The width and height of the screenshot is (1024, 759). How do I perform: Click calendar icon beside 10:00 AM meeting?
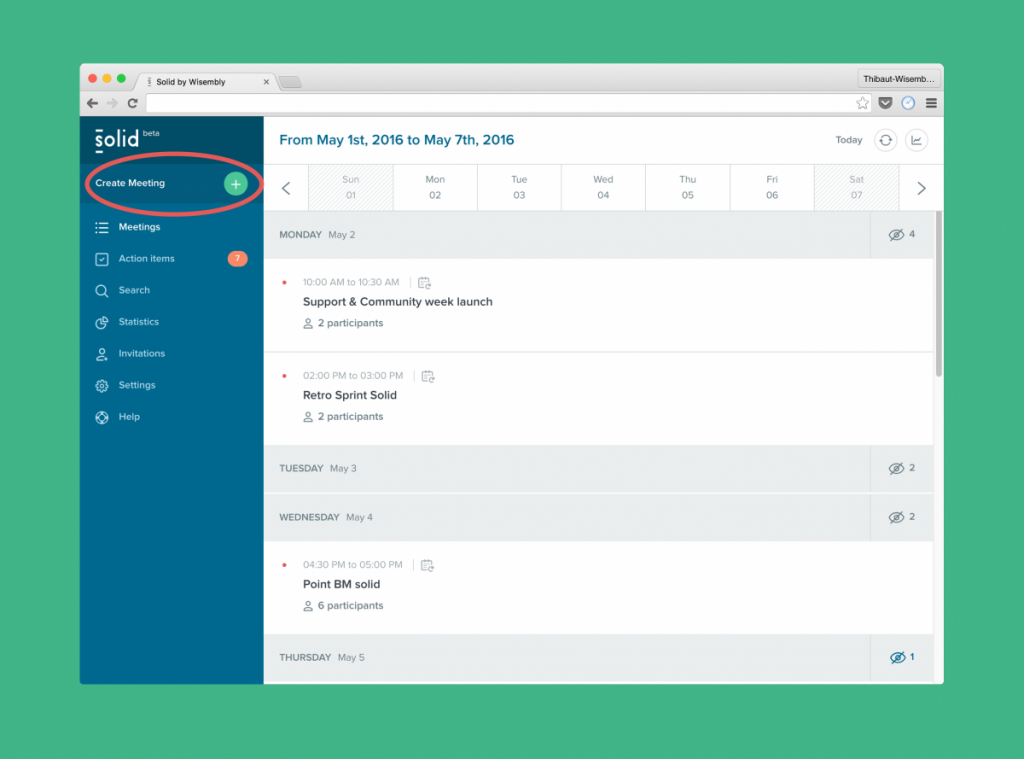pos(424,283)
